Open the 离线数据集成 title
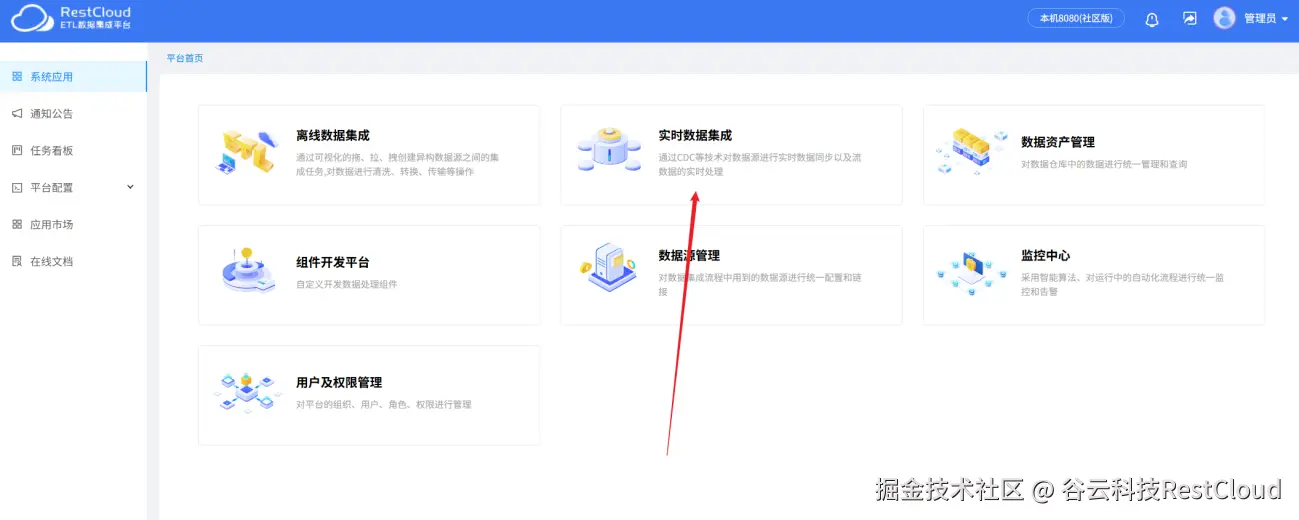 (333, 136)
